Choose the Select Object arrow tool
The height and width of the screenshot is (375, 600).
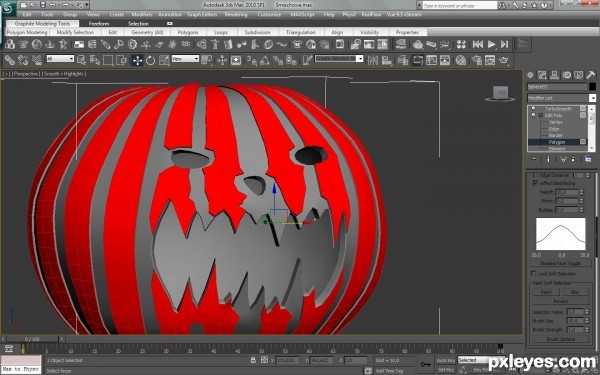tap(81, 60)
